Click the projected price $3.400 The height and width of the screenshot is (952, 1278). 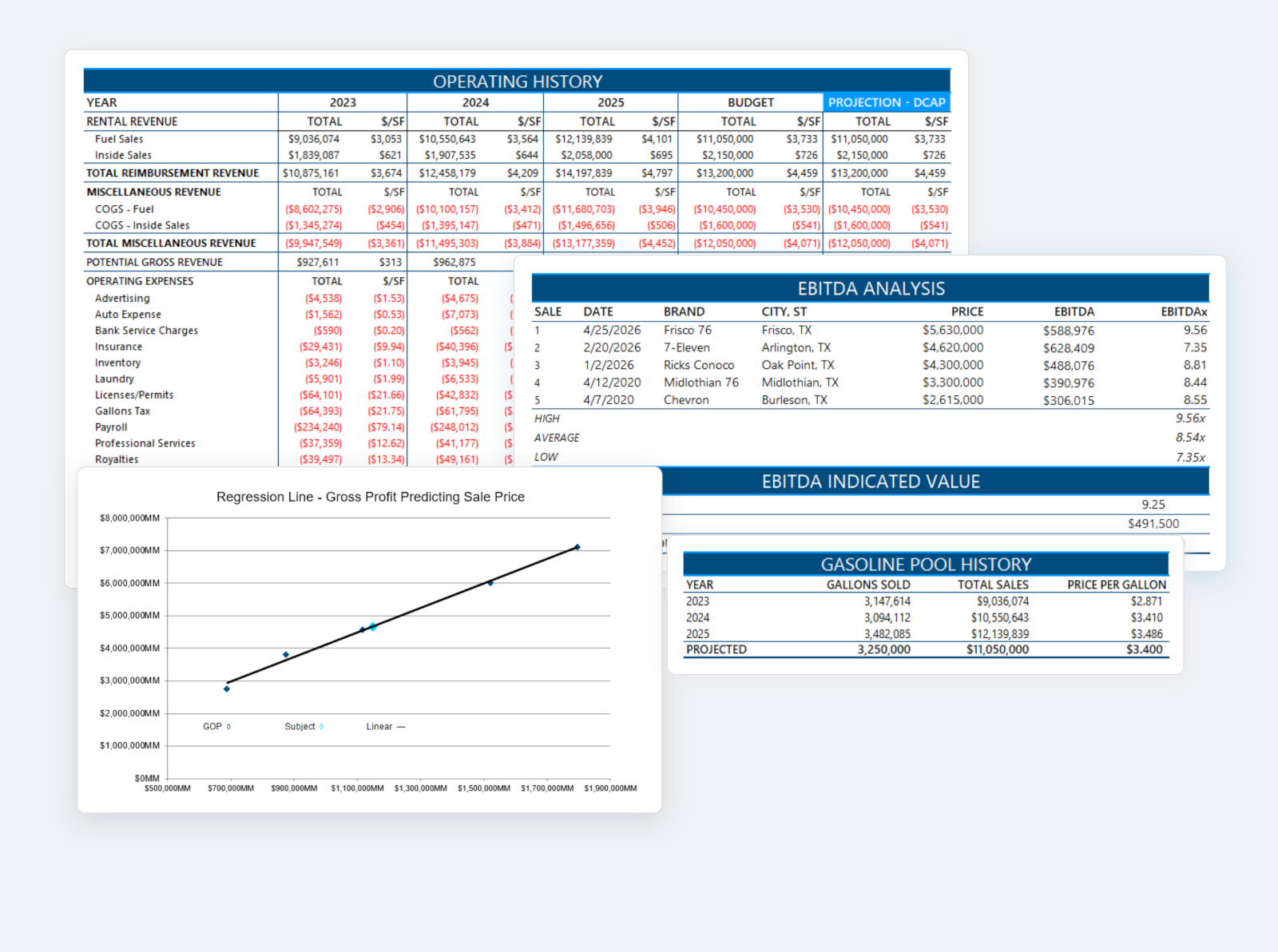coord(1145,649)
